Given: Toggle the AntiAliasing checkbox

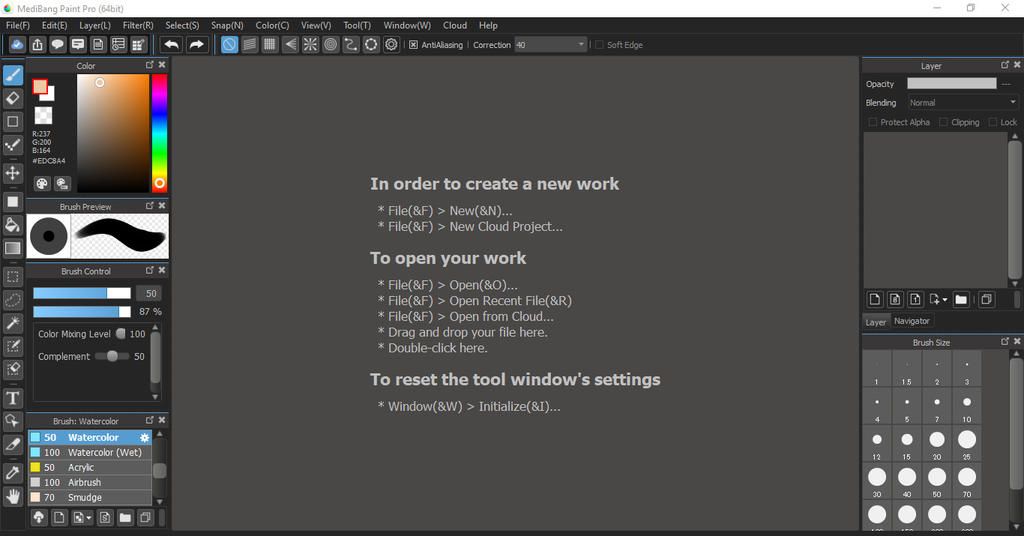Looking at the screenshot, I should (x=413, y=44).
